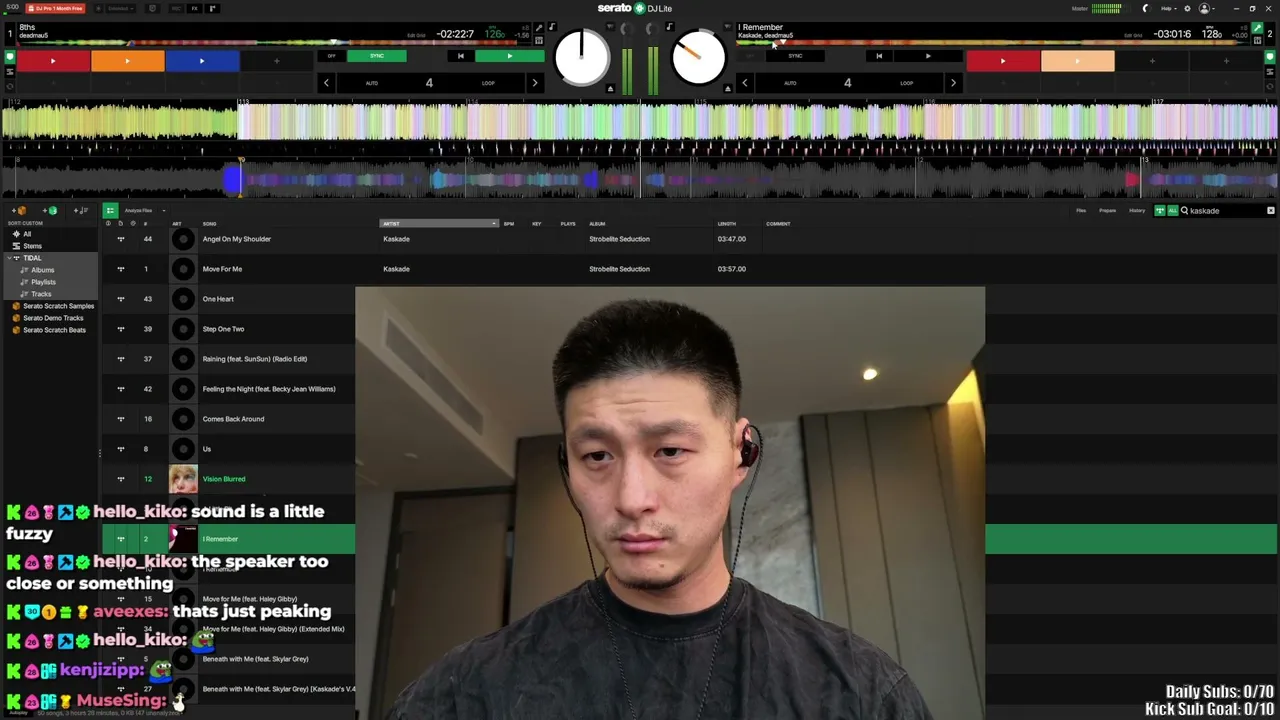Screen dimensions: 1280x720
Task: Eject the track from deck 1
Action: 610,89
